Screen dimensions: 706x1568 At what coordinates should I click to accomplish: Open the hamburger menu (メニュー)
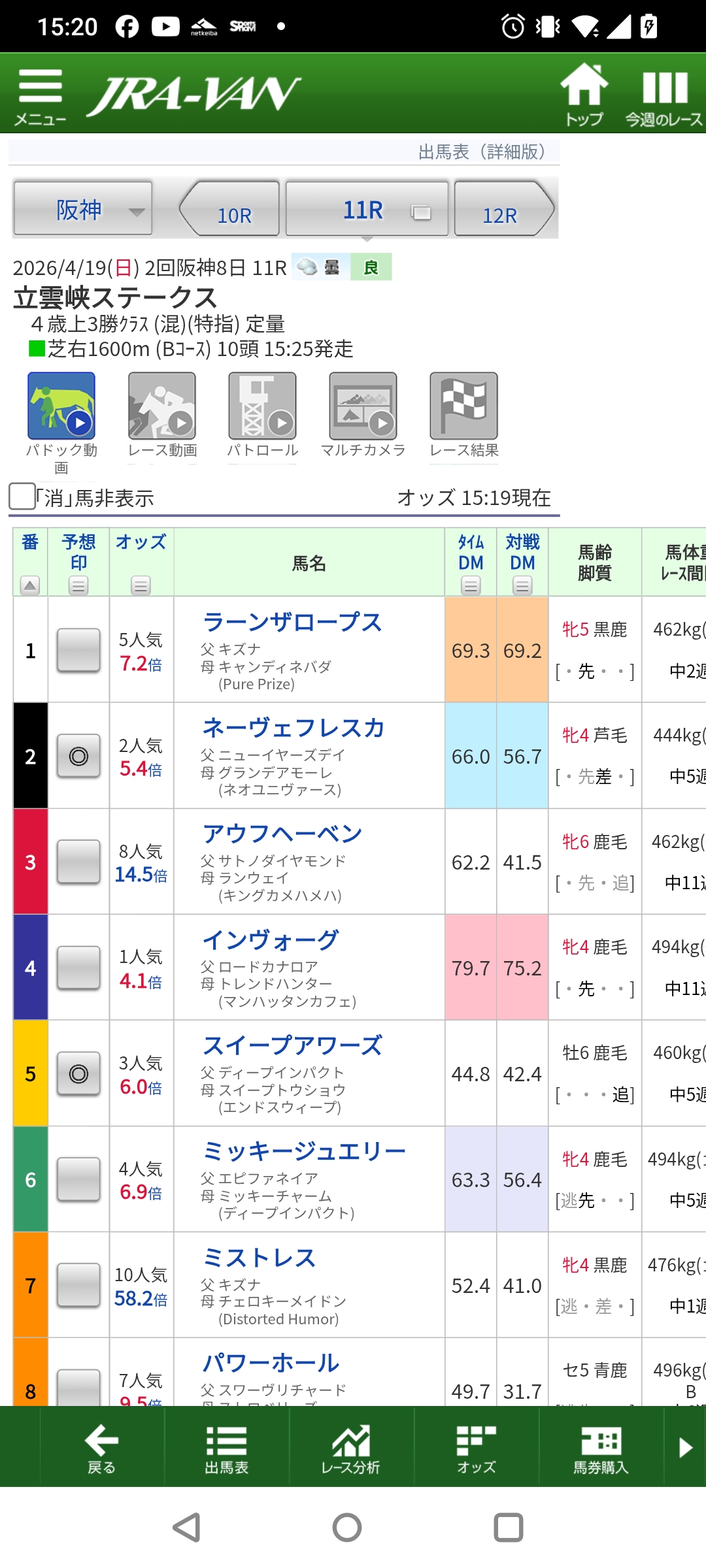tap(40, 95)
